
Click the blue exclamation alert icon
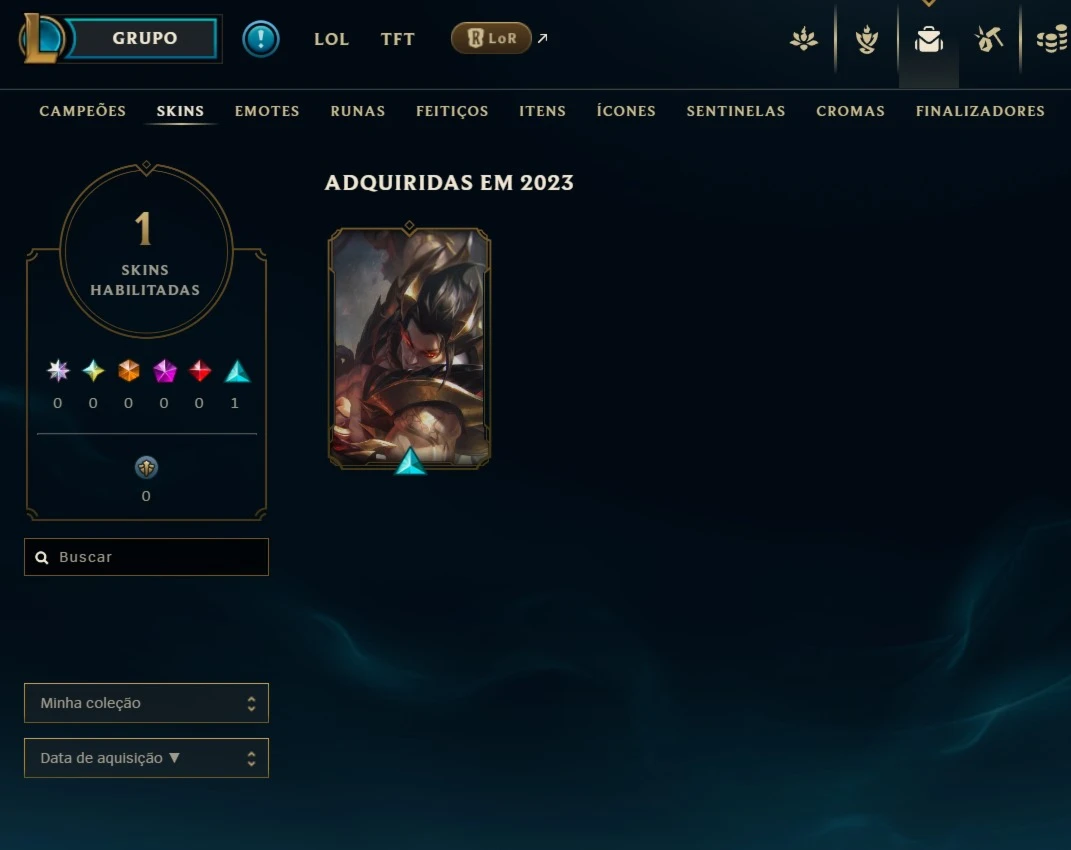pos(261,38)
